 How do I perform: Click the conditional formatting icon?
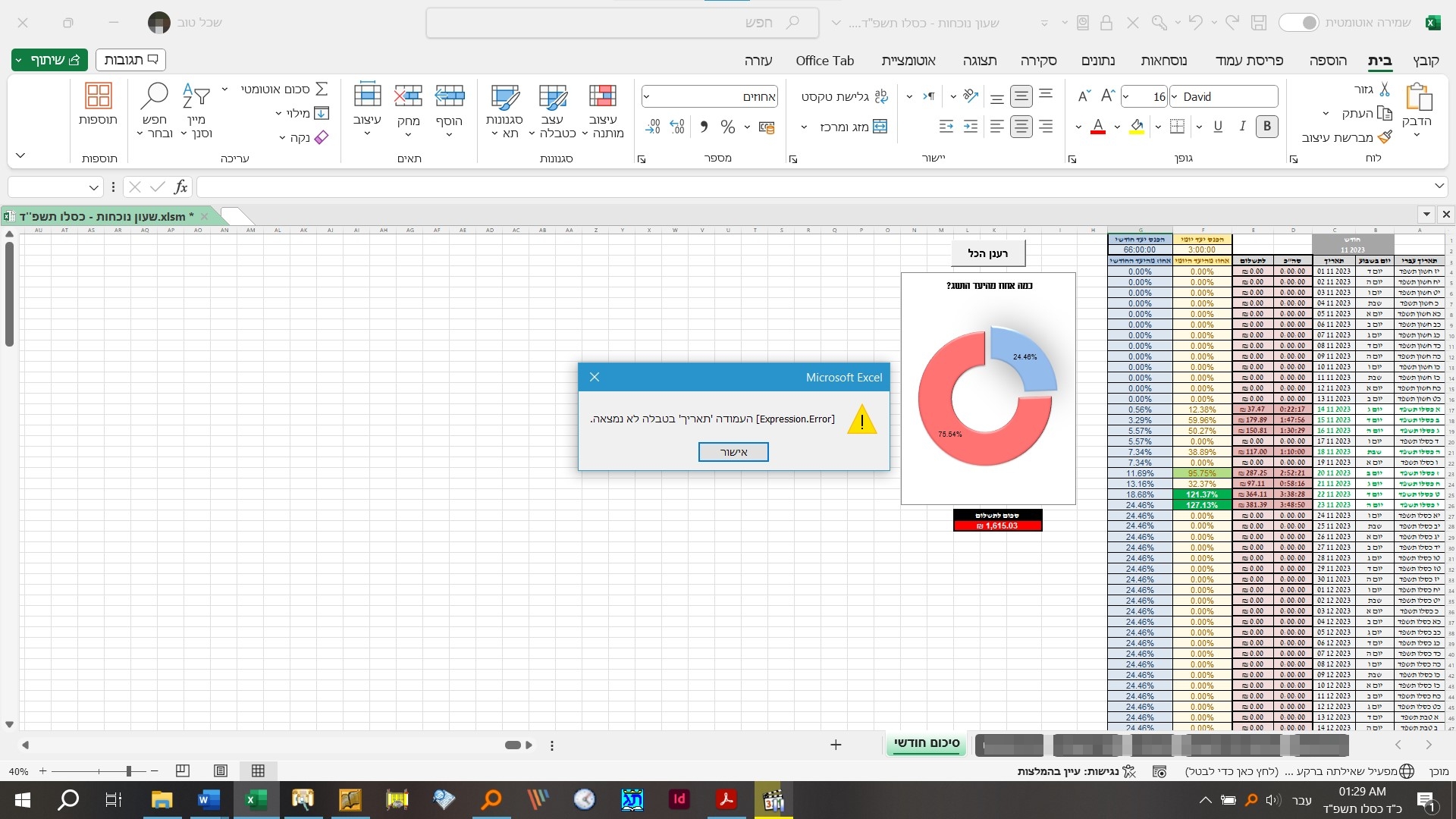click(x=603, y=96)
